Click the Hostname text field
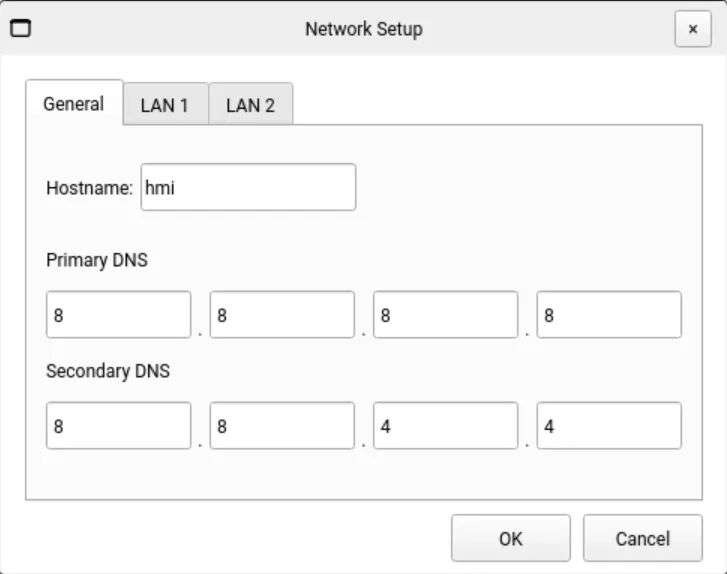This screenshot has width=727, height=574. [248, 187]
